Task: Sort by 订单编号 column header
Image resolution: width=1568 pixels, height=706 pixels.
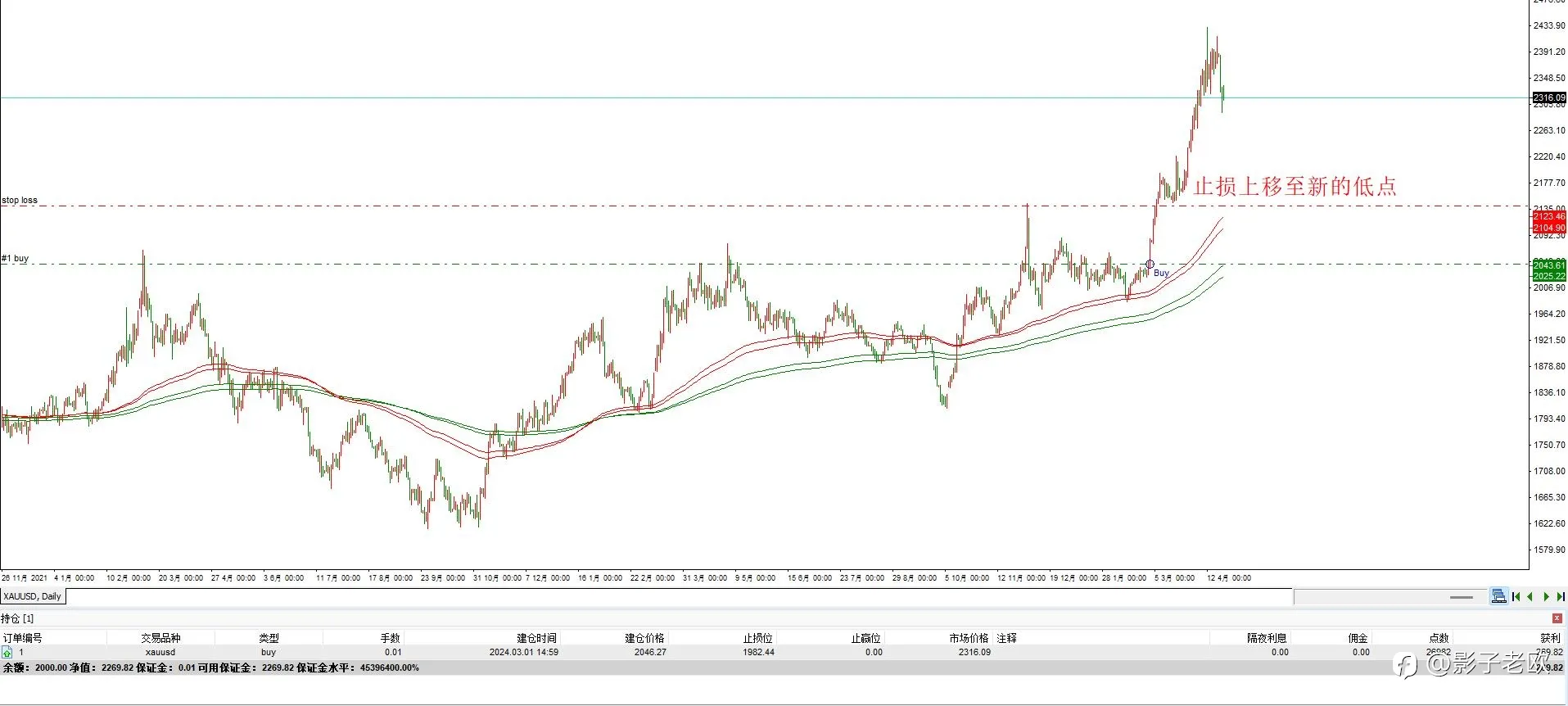Action: click(22, 638)
